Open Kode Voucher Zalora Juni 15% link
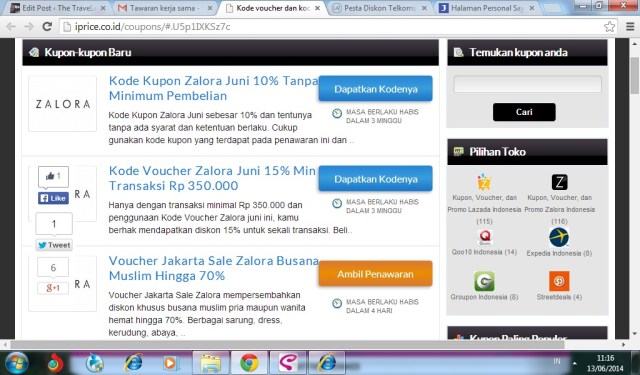This screenshot has width=640, height=375. pyautogui.click(x=213, y=178)
